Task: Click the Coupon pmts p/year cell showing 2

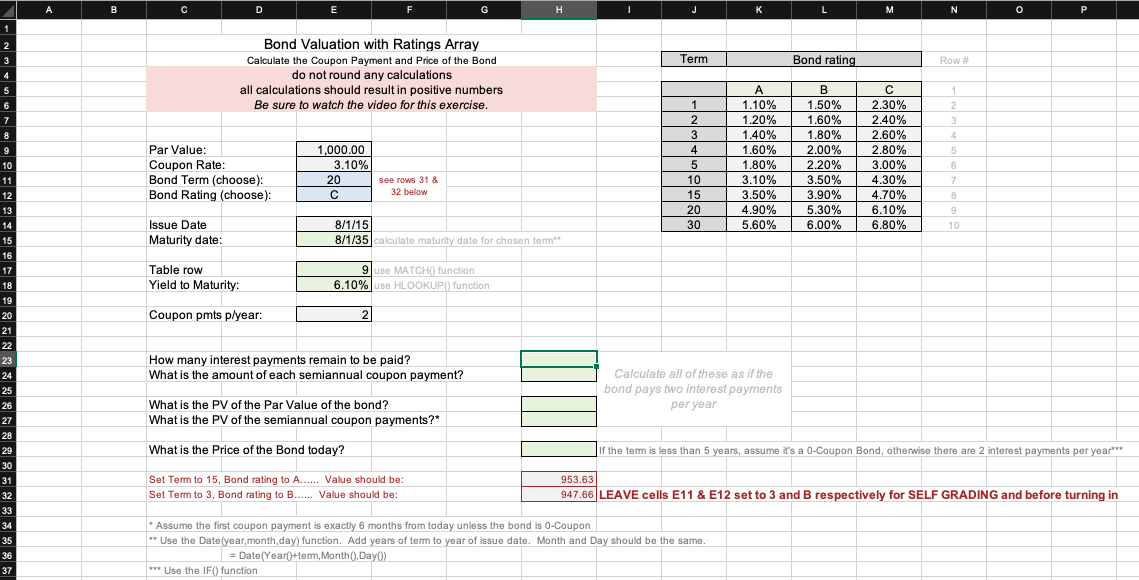Action: 332,314
